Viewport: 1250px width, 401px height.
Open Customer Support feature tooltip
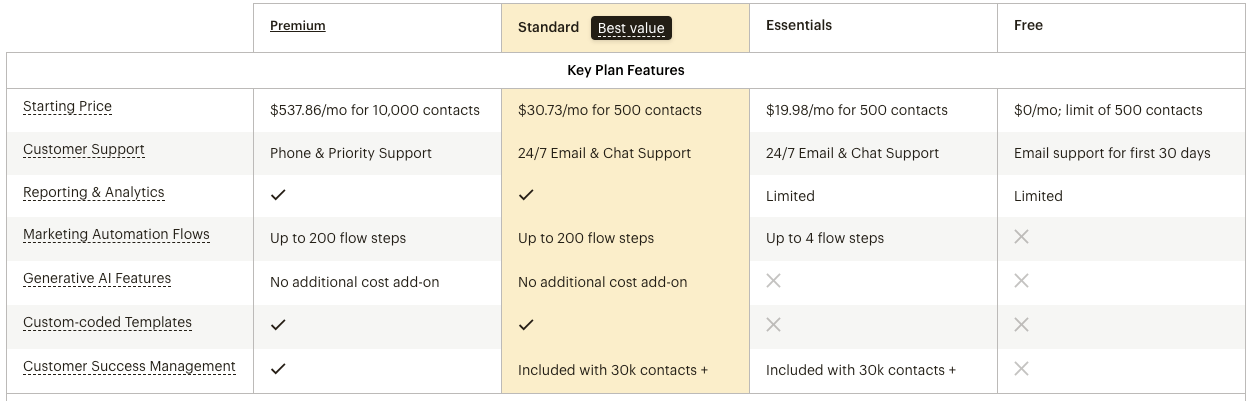(83, 150)
